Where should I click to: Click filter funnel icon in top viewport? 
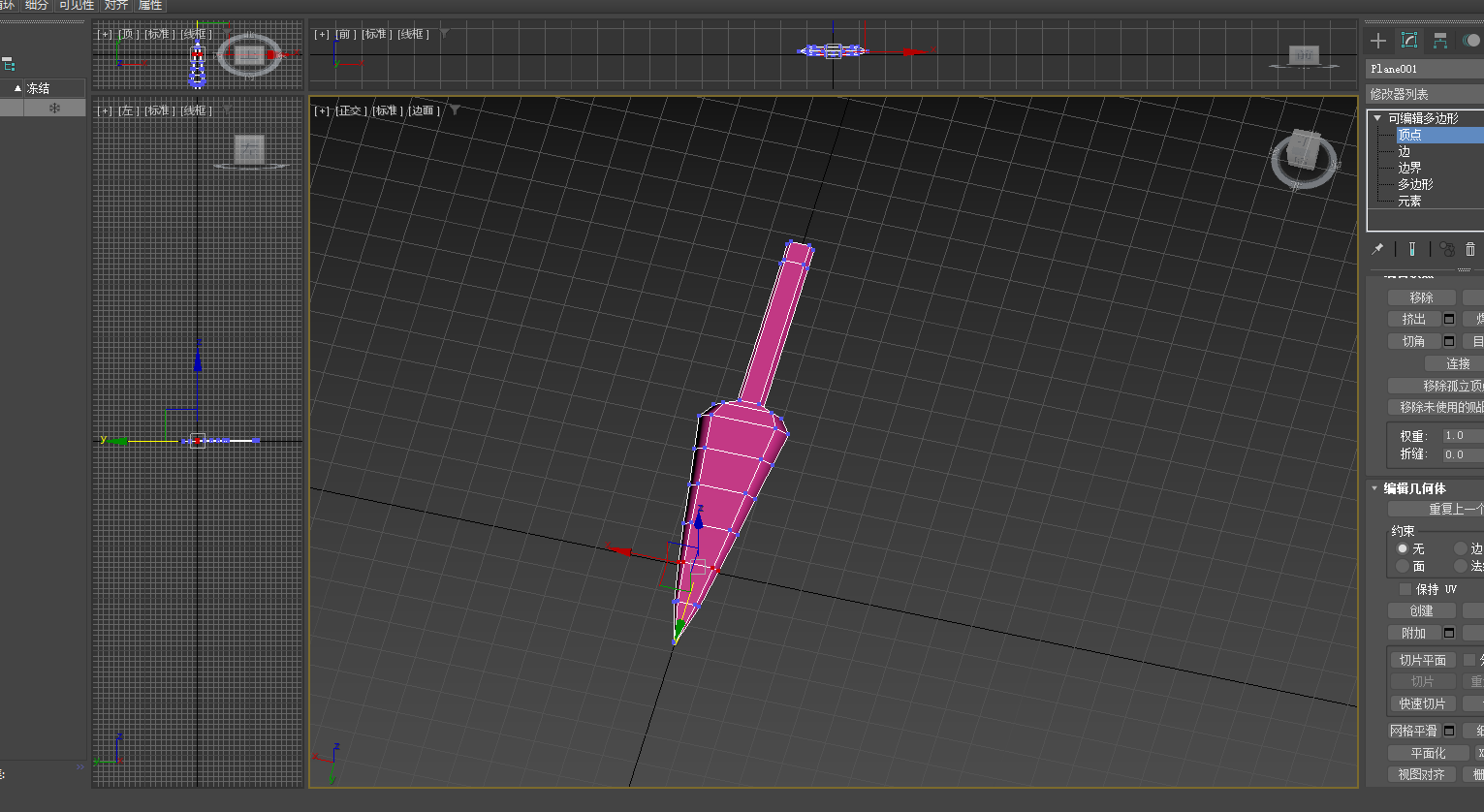225,33
